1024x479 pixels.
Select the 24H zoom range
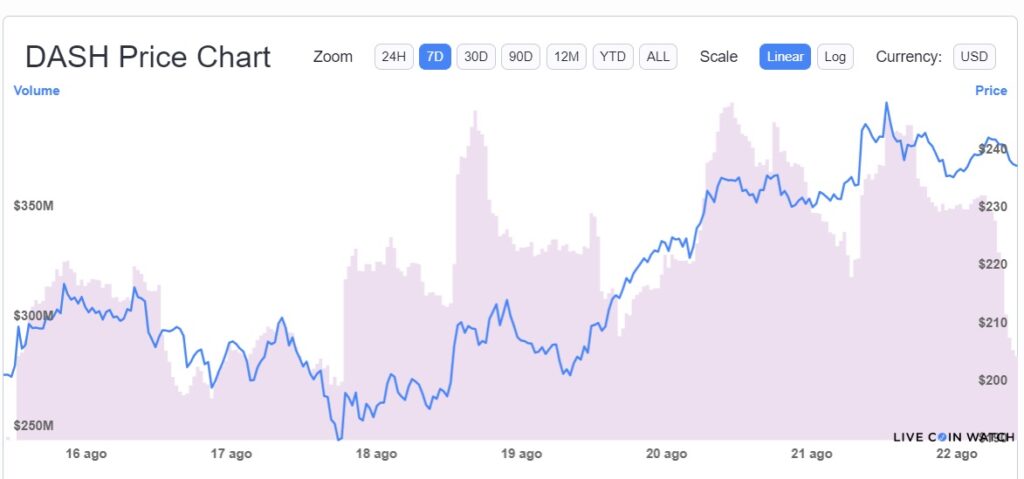click(x=393, y=57)
